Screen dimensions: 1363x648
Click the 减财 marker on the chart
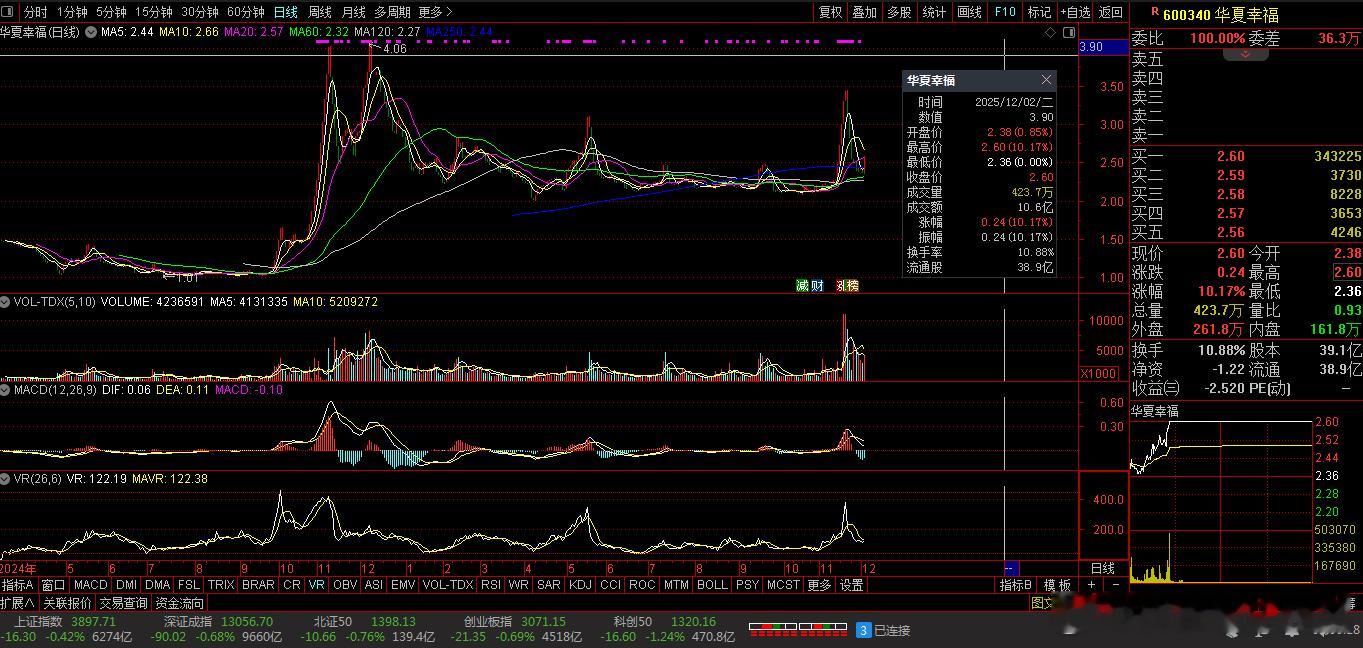tap(810, 286)
